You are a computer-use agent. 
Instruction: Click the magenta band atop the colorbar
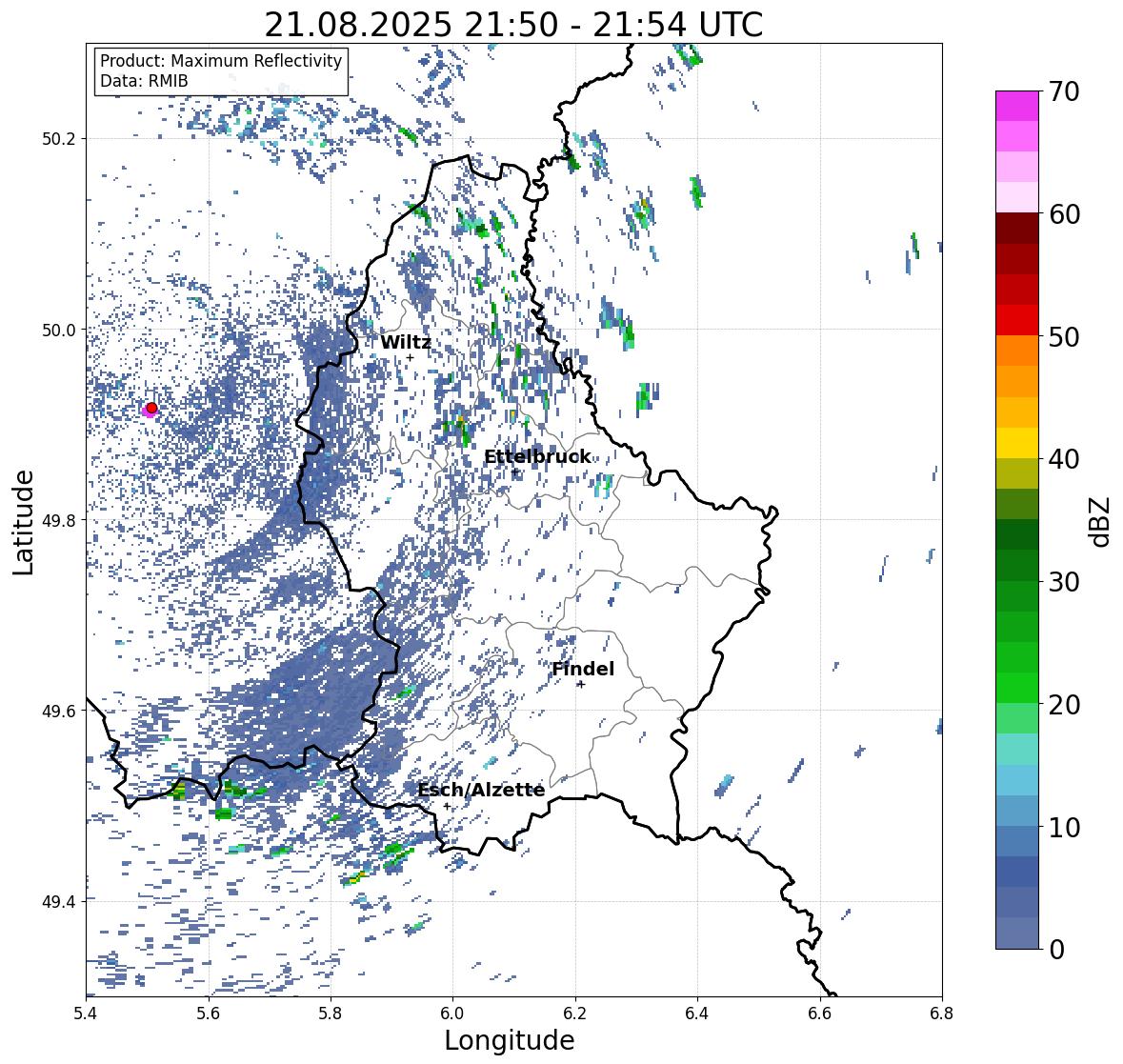pyautogui.click(x=1017, y=106)
